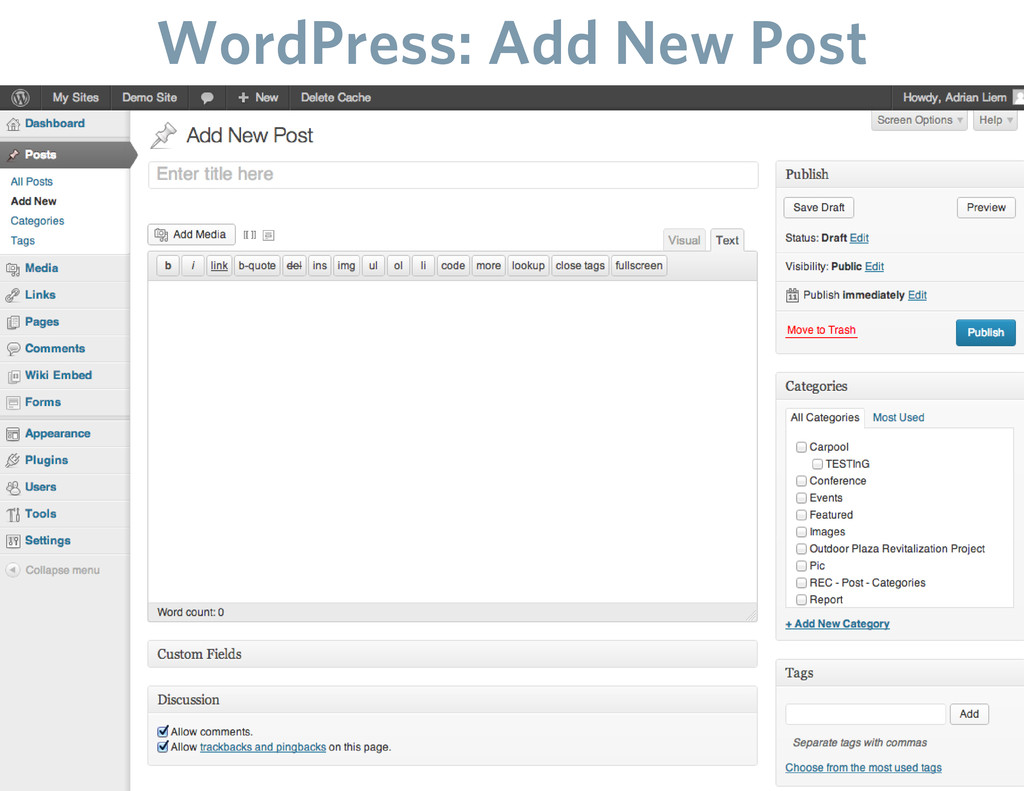This screenshot has height=791, width=1024.
Task: Click the calendar icon next to Publish immediately
Action: point(792,295)
